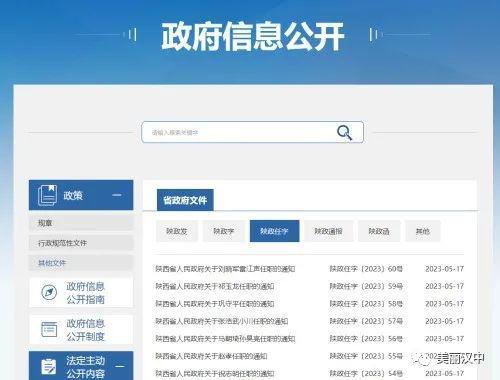Switch to the 陕政函 tab
Viewport: 500px width, 380px height.
pyautogui.click(x=379, y=231)
